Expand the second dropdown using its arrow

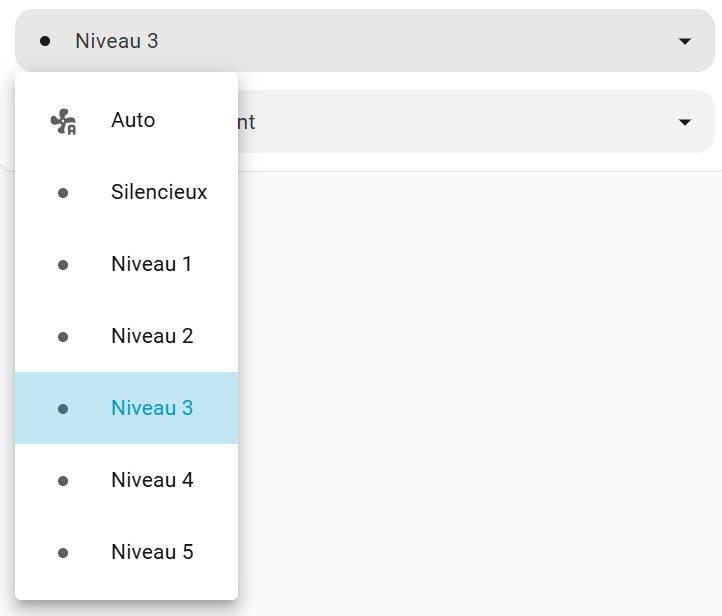click(x=685, y=122)
